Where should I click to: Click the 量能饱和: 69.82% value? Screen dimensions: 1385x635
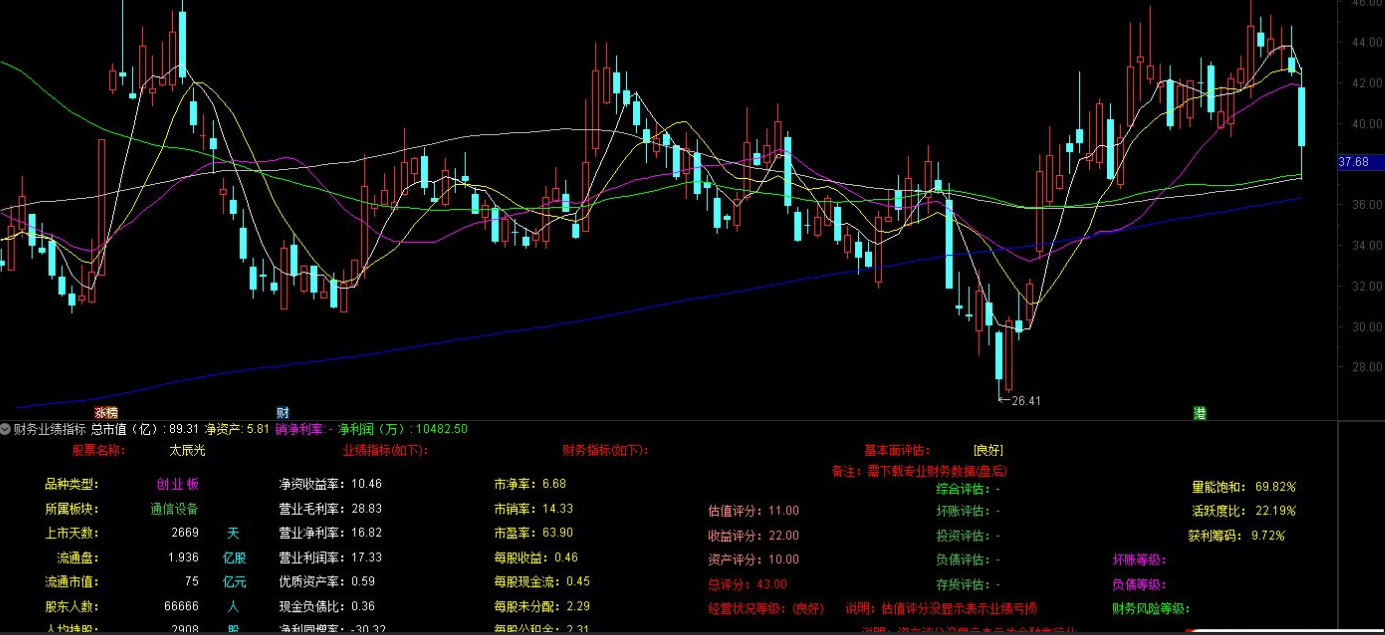click(1244, 487)
